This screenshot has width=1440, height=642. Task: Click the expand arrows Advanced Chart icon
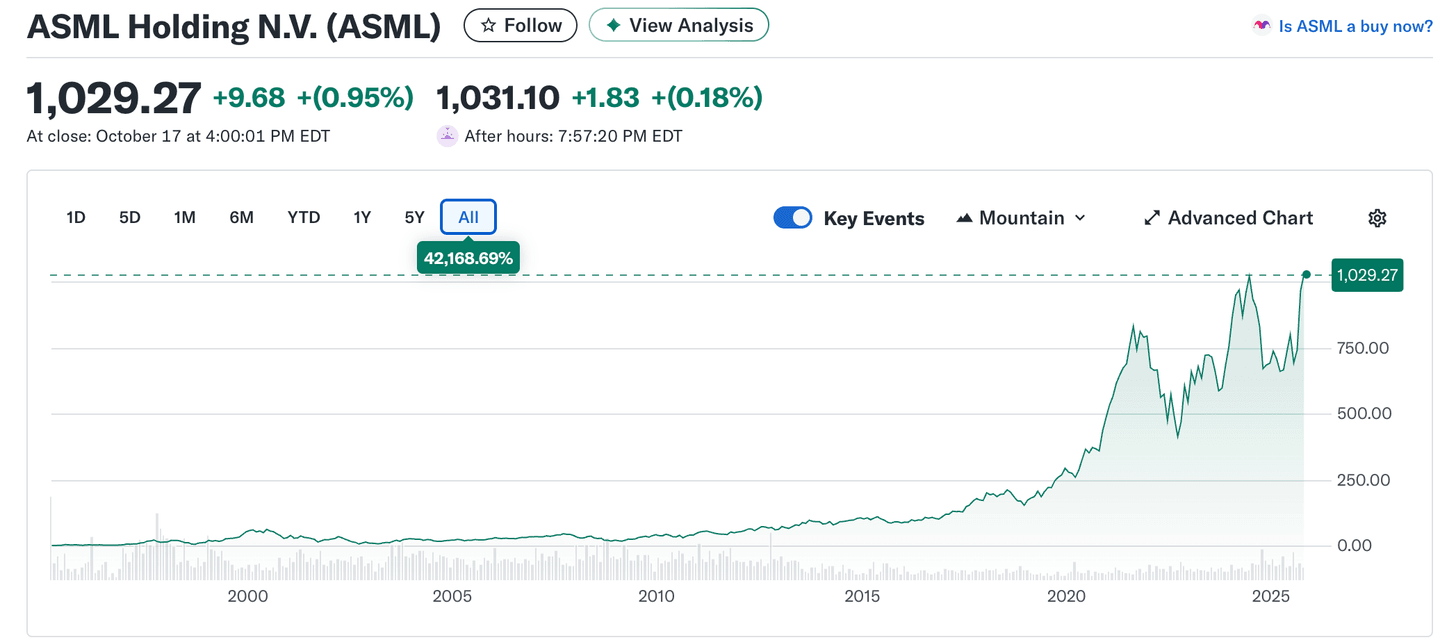click(1152, 218)
